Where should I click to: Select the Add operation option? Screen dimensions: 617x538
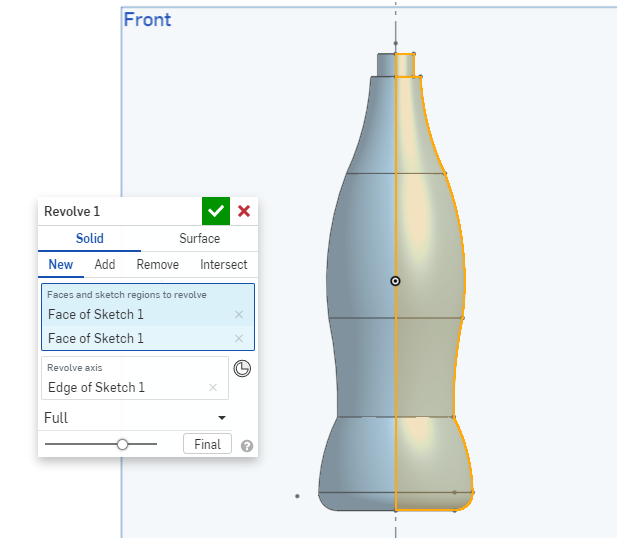[x=105, y=264]
